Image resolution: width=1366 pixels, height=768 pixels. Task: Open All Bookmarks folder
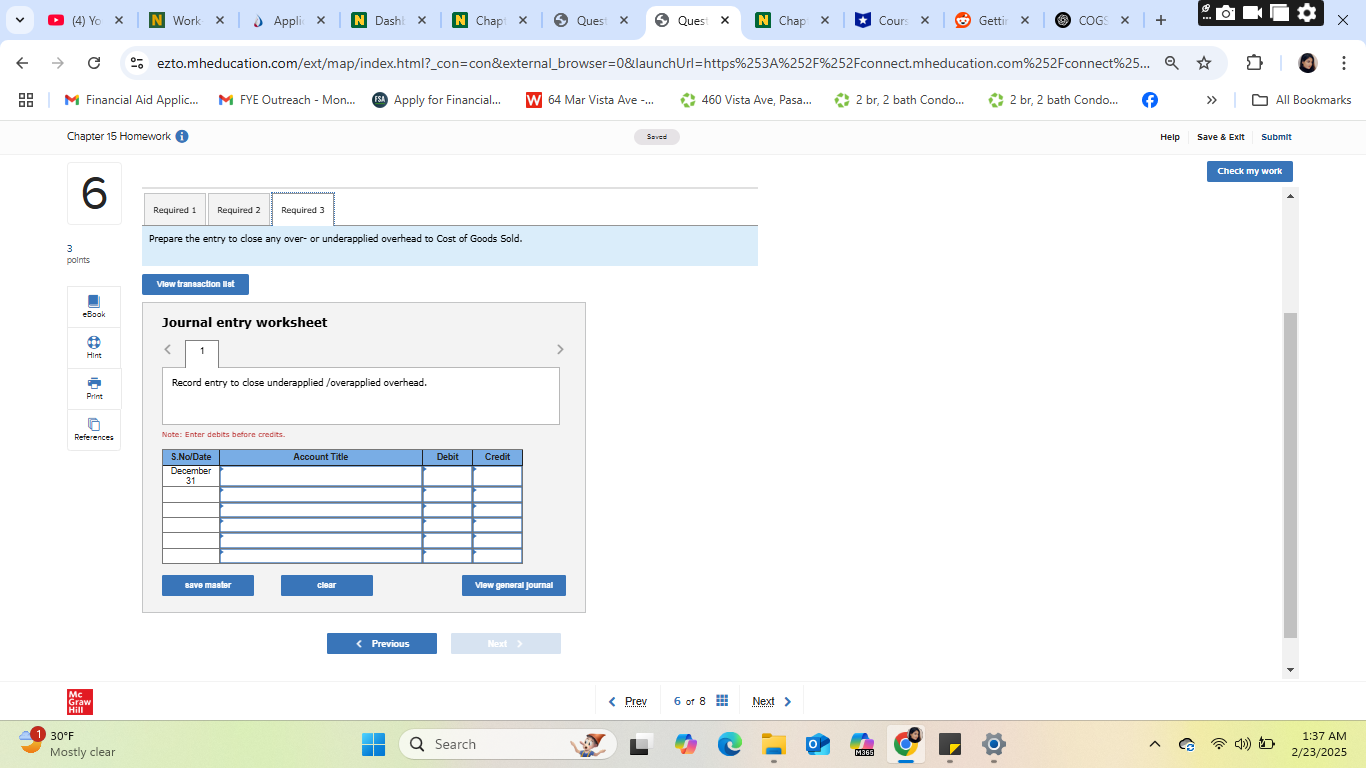click(x=1301, y=100)
